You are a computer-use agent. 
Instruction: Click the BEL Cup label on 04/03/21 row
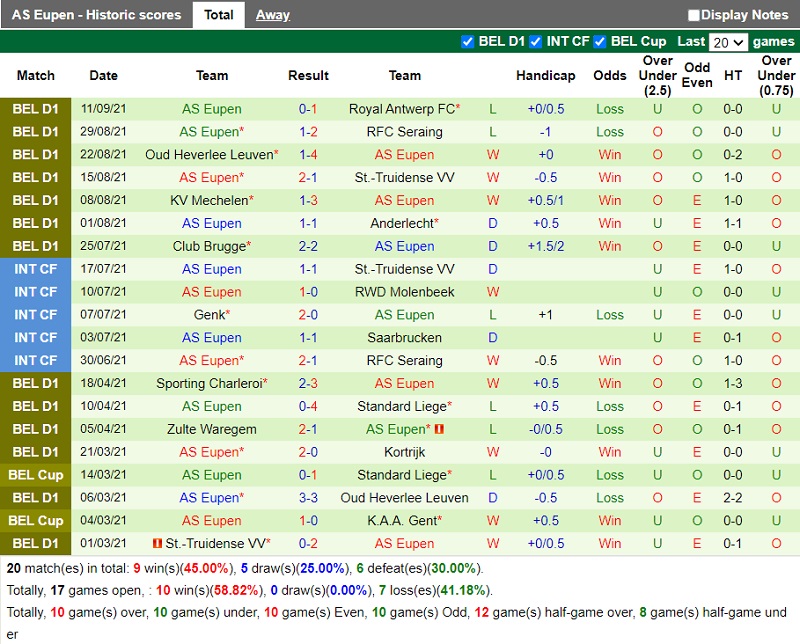(36, 521)
